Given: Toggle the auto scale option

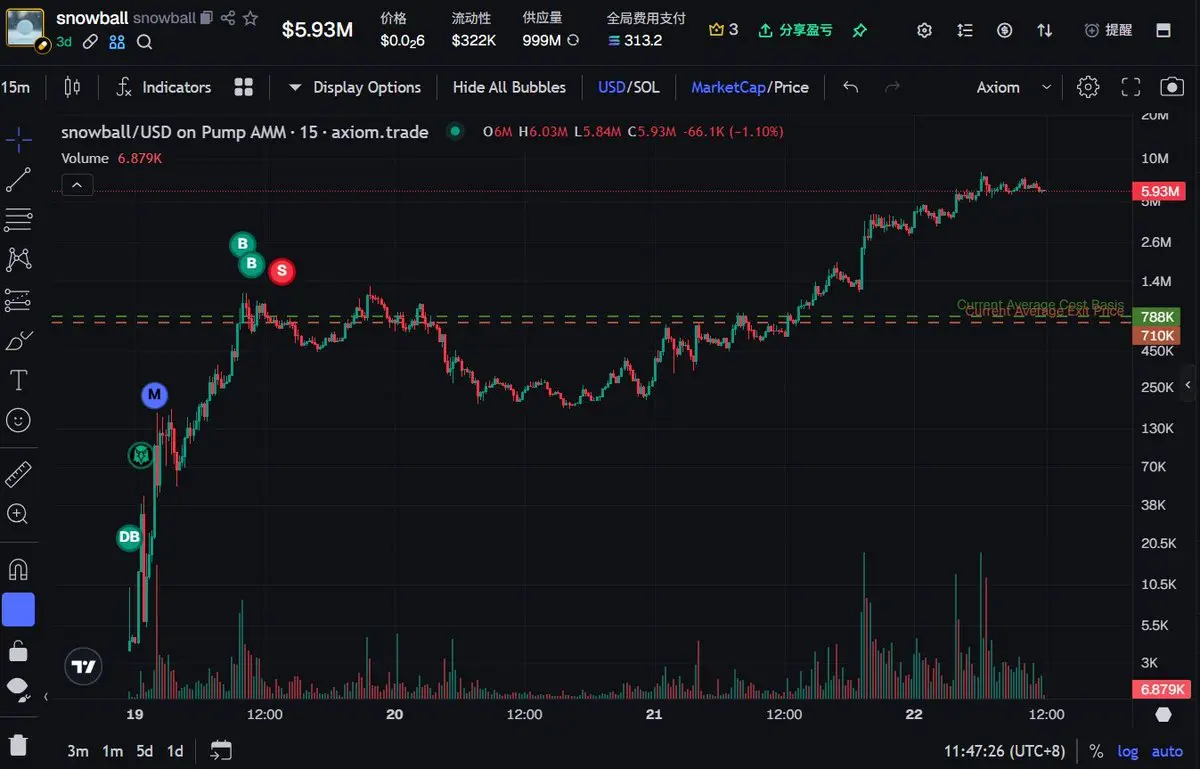Looking at the screenshot, I should 1167,751.
